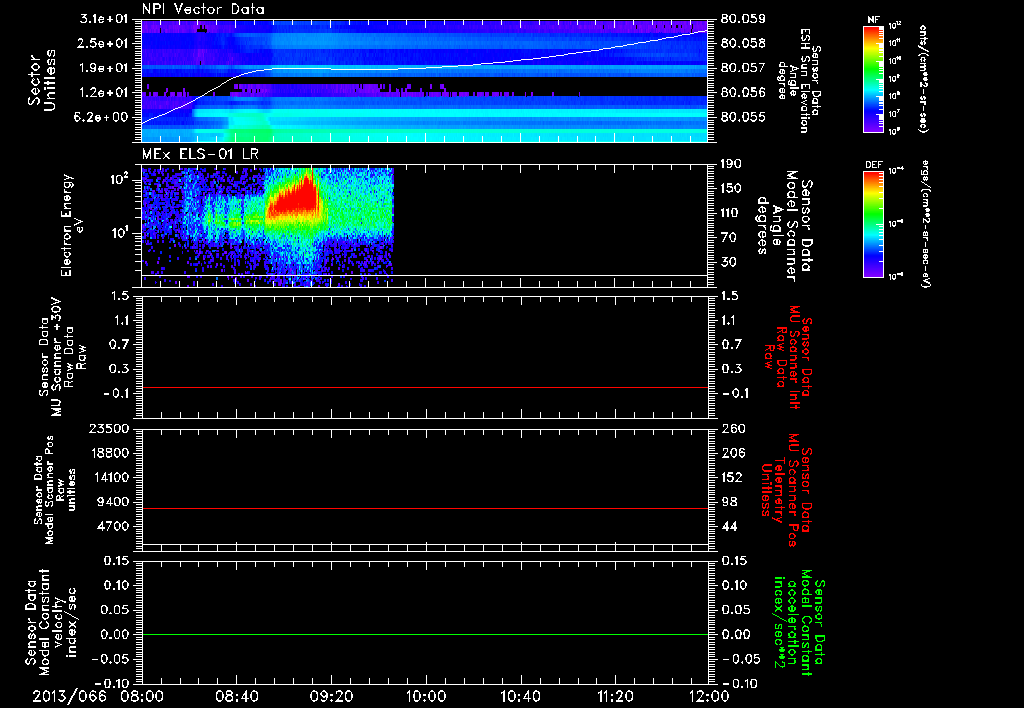This screenshot has width=1024, height=708.
Task: Click the red MU Scanner Inh Raw Data label
Action: tap(788, 357)
